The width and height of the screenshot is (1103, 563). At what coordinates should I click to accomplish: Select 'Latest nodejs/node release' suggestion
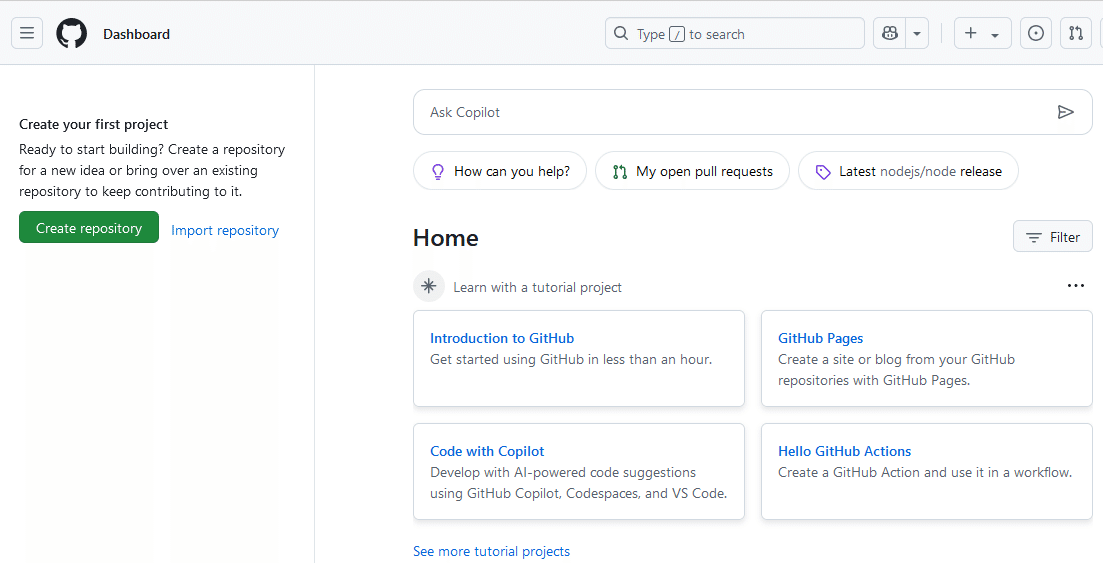(908, 171)
